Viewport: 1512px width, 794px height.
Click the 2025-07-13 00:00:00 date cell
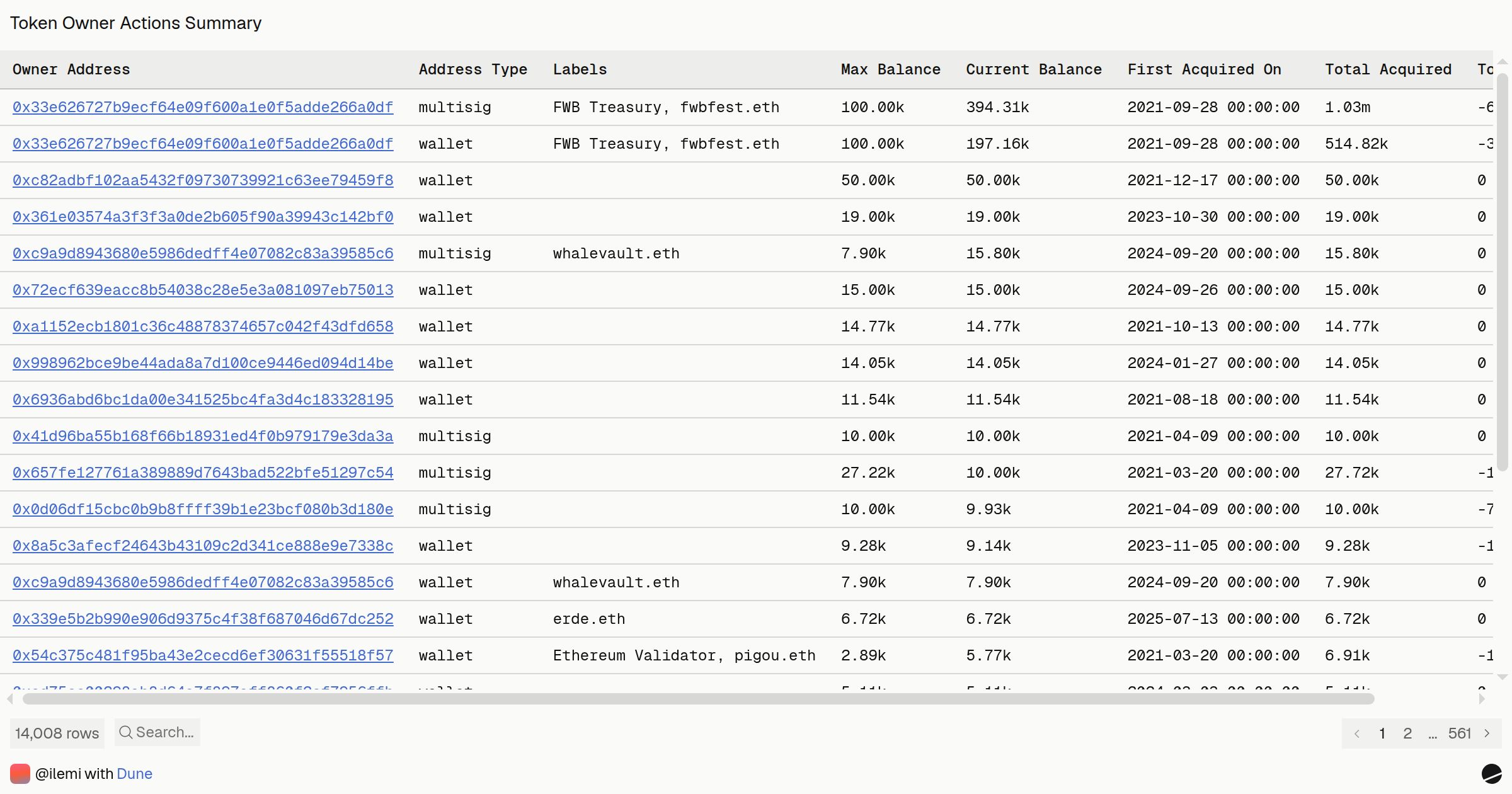1213,619
